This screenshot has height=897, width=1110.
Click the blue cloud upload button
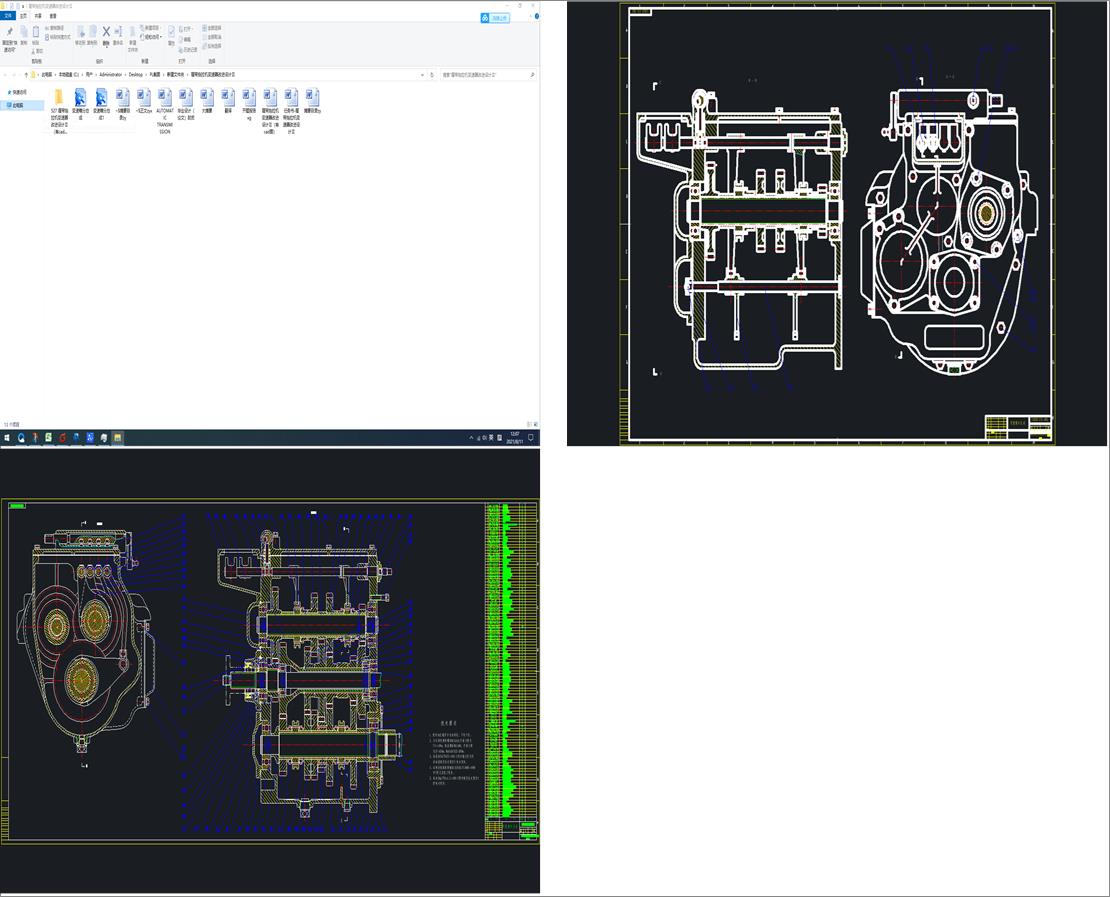point(495,17)
